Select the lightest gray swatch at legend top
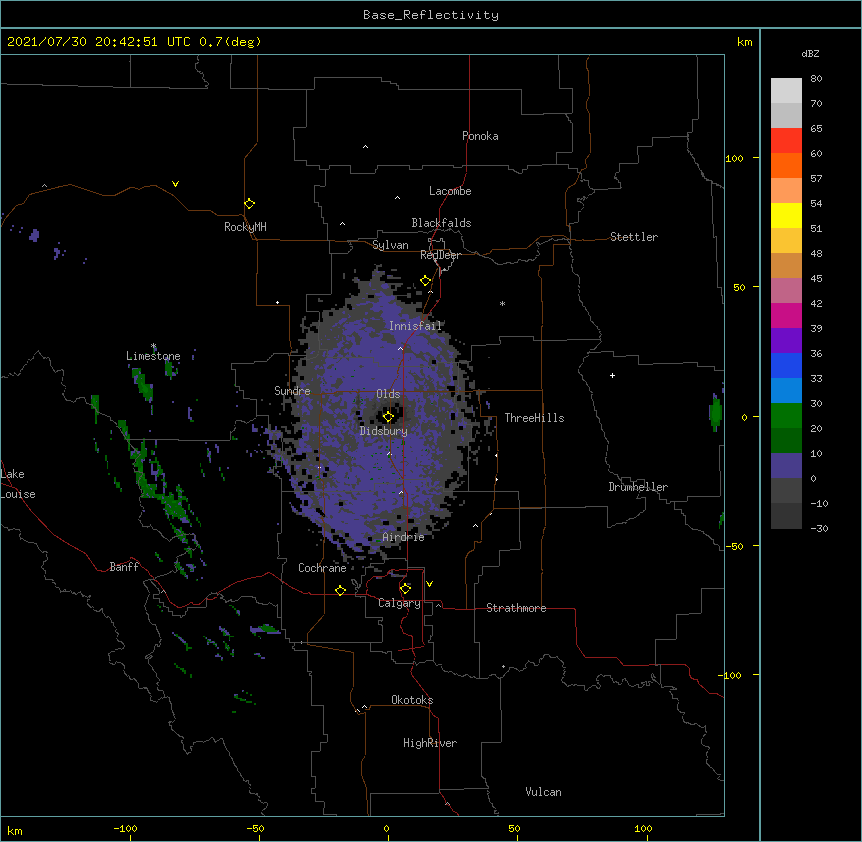 click(786, 91)
